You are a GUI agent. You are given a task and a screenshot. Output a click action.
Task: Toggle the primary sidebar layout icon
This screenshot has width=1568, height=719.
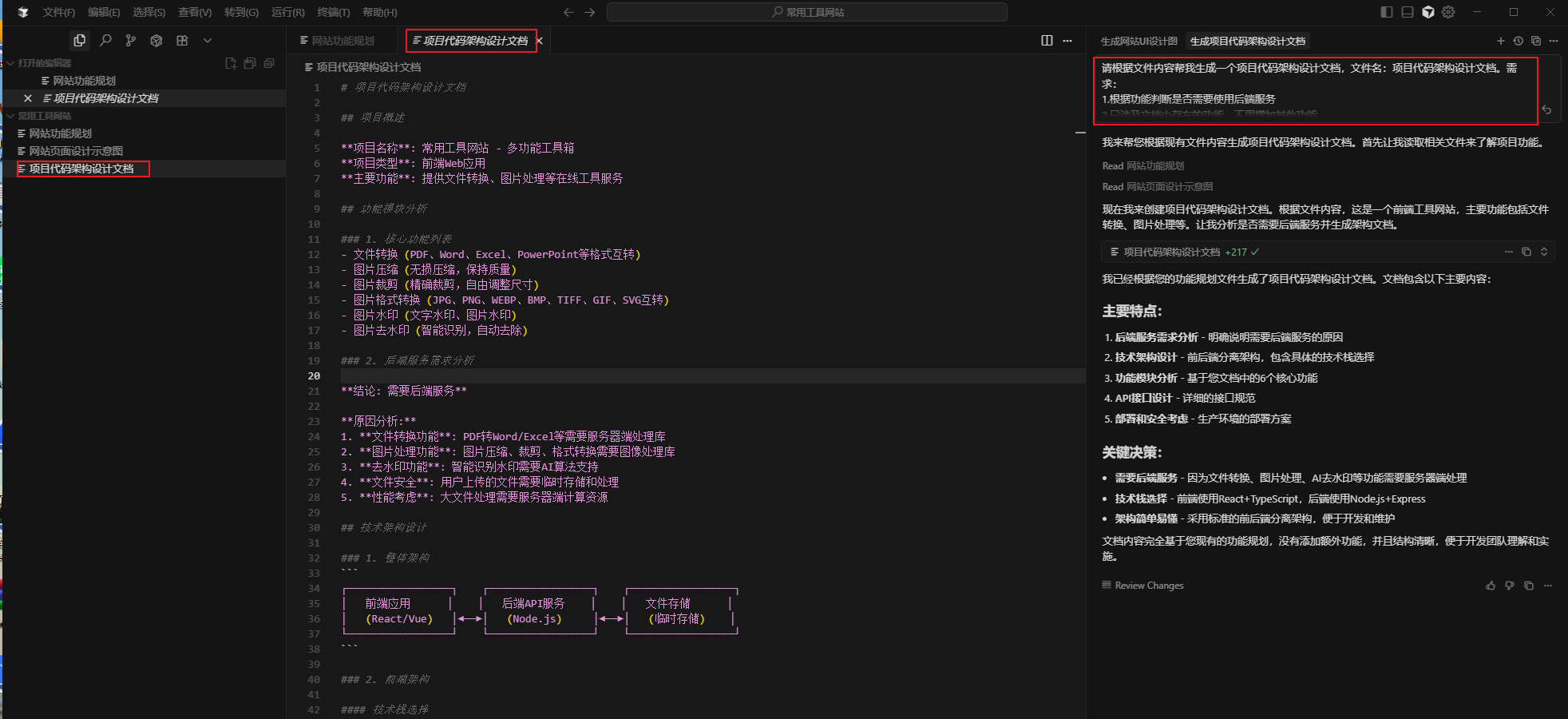pos(1387,12)
